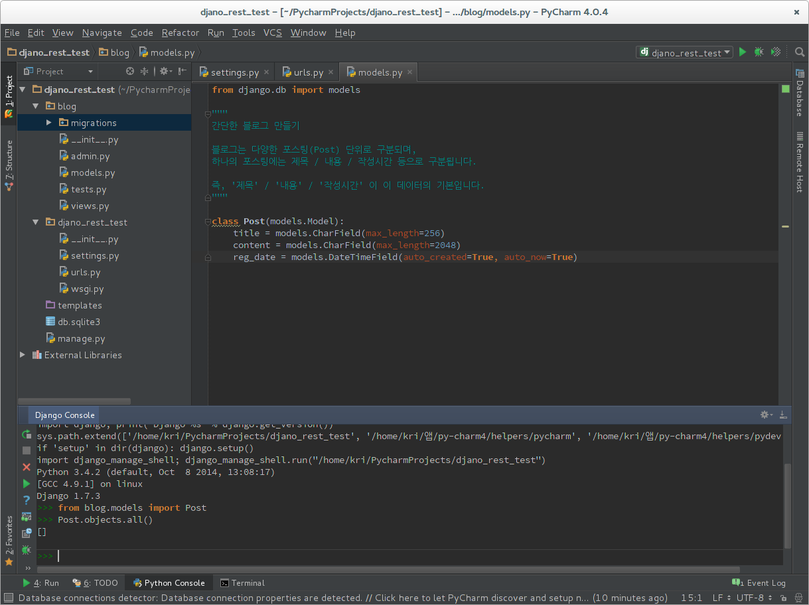This screenshot has height=605, width=809.
Task: Hide the Project tool window
Action: (x=182, y=71)
